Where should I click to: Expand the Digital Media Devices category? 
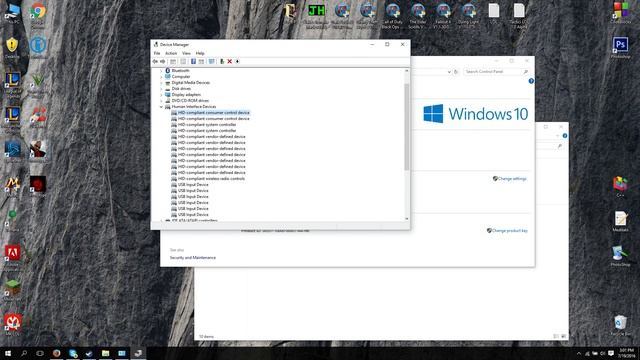pos(161,83)
